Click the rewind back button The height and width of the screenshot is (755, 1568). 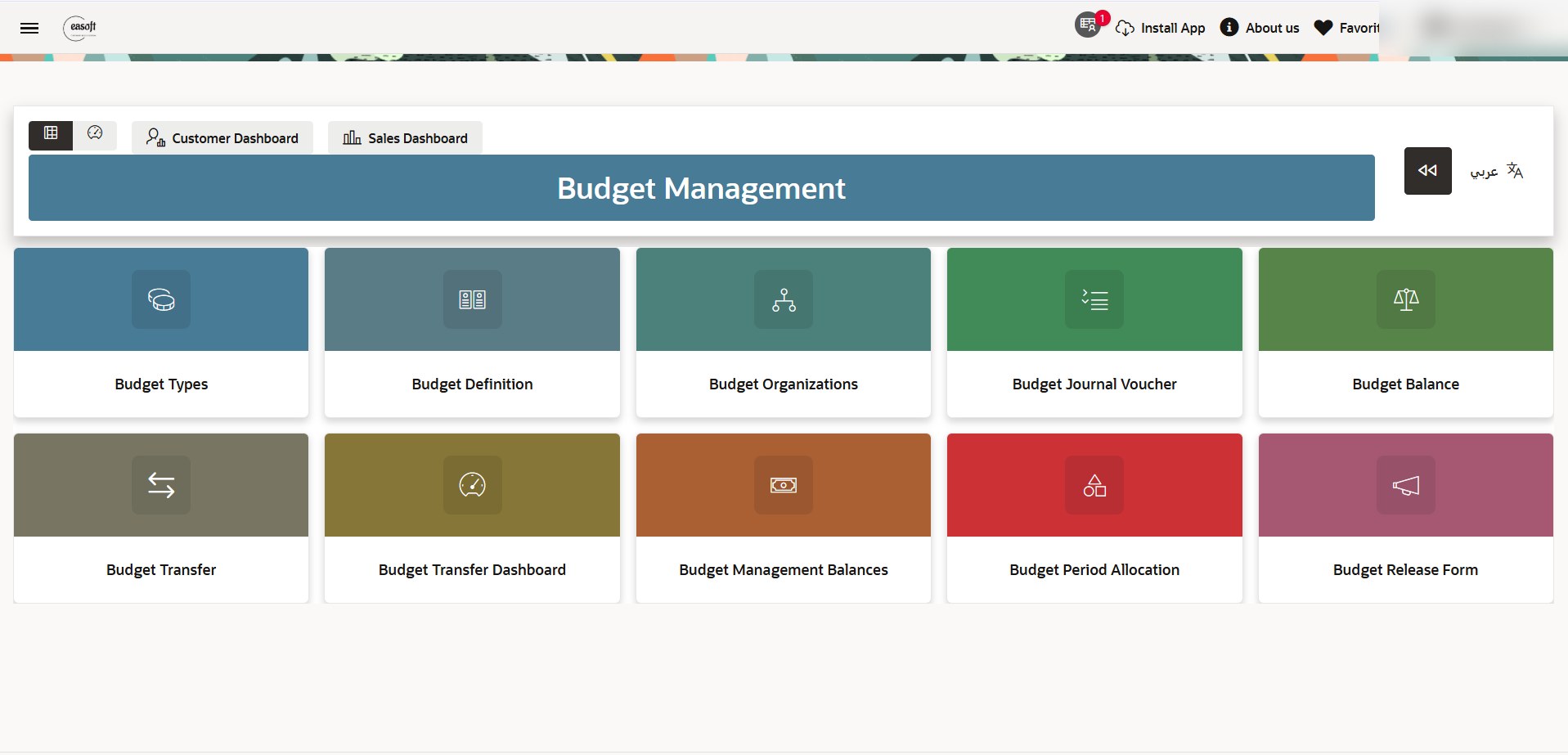pos(1427,171)
